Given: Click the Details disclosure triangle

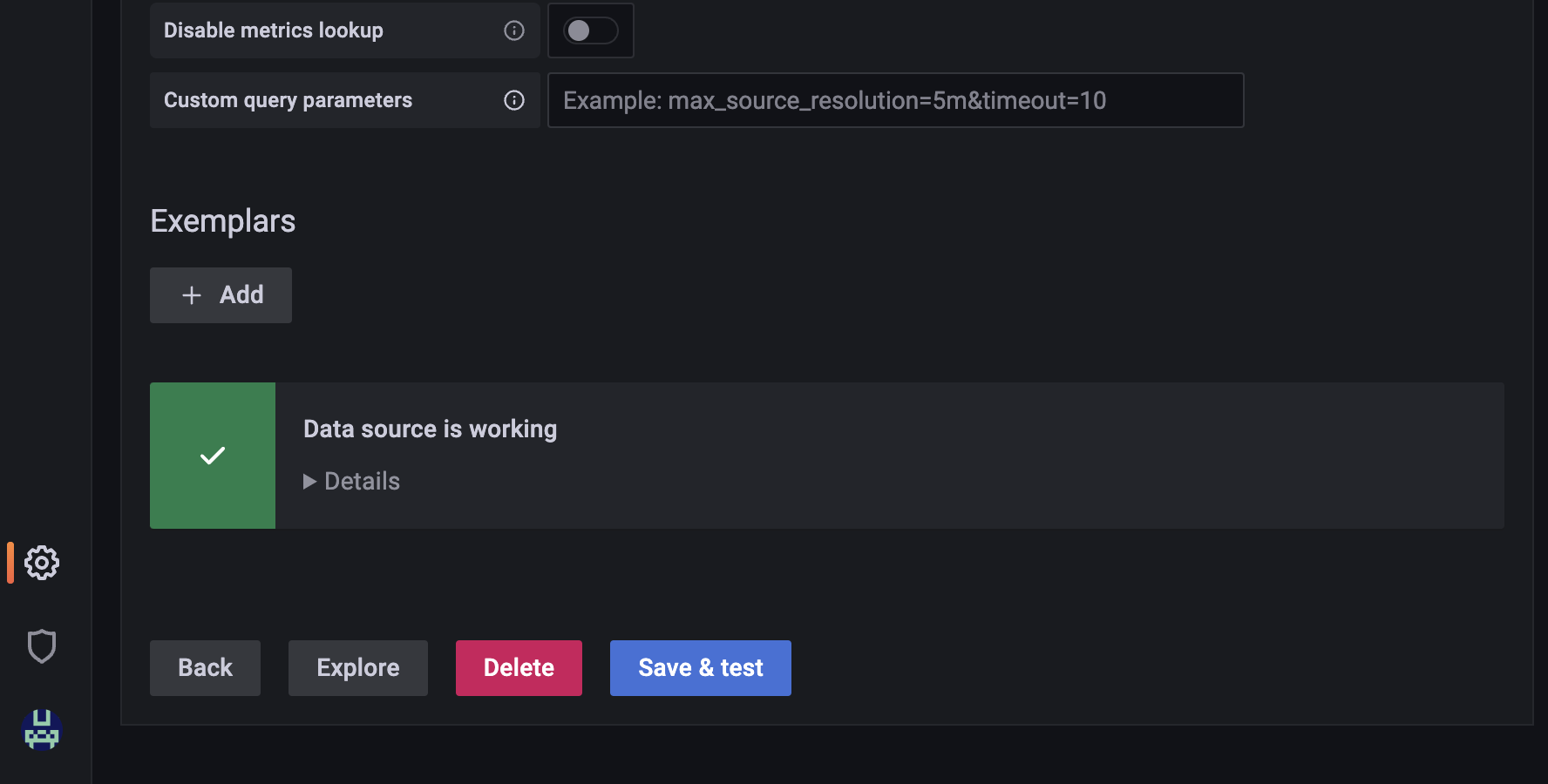Looking at the screenshot, I should pos(309,481).
